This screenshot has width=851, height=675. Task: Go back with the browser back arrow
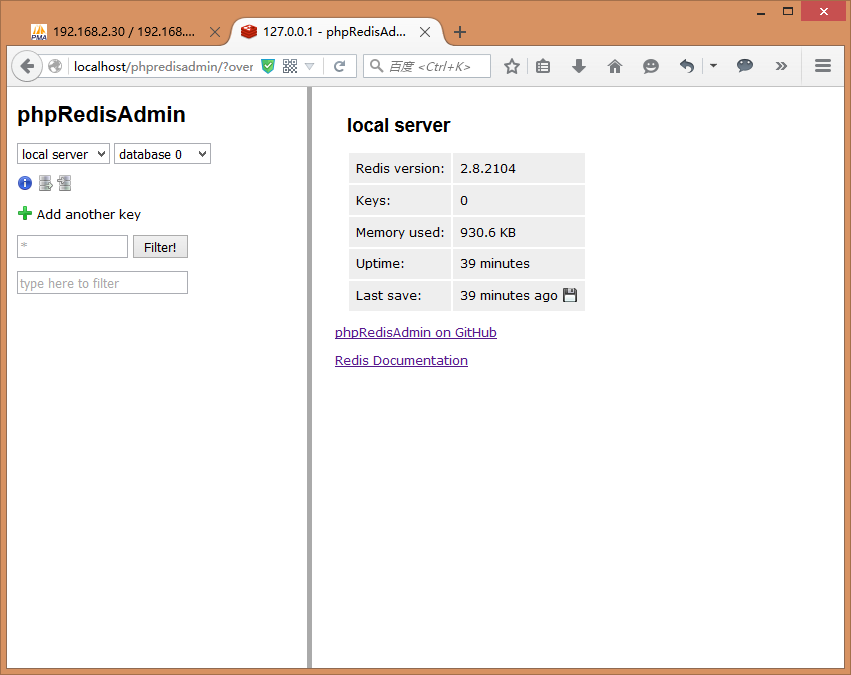pyautogui.click(x=27, y=66)
